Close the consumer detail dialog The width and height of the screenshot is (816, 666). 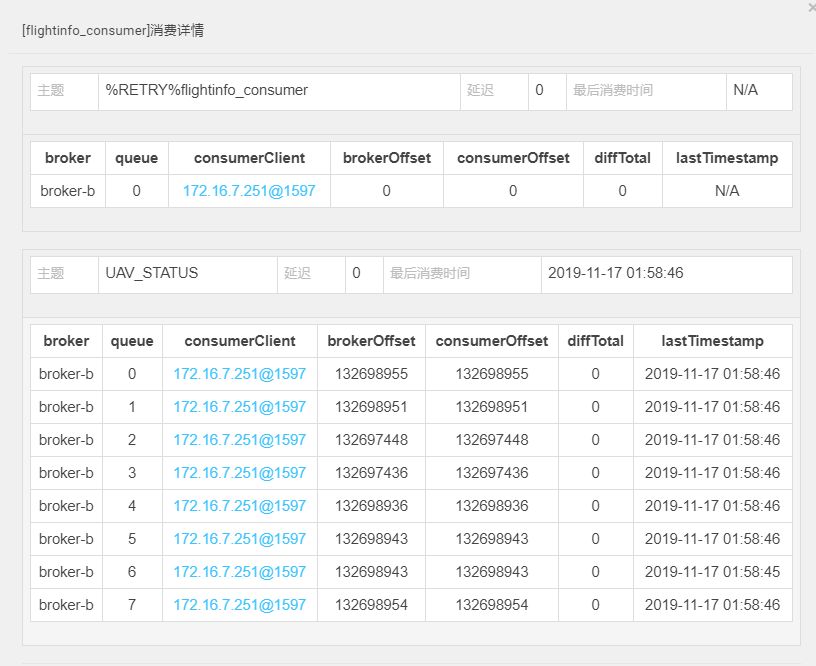811,8
